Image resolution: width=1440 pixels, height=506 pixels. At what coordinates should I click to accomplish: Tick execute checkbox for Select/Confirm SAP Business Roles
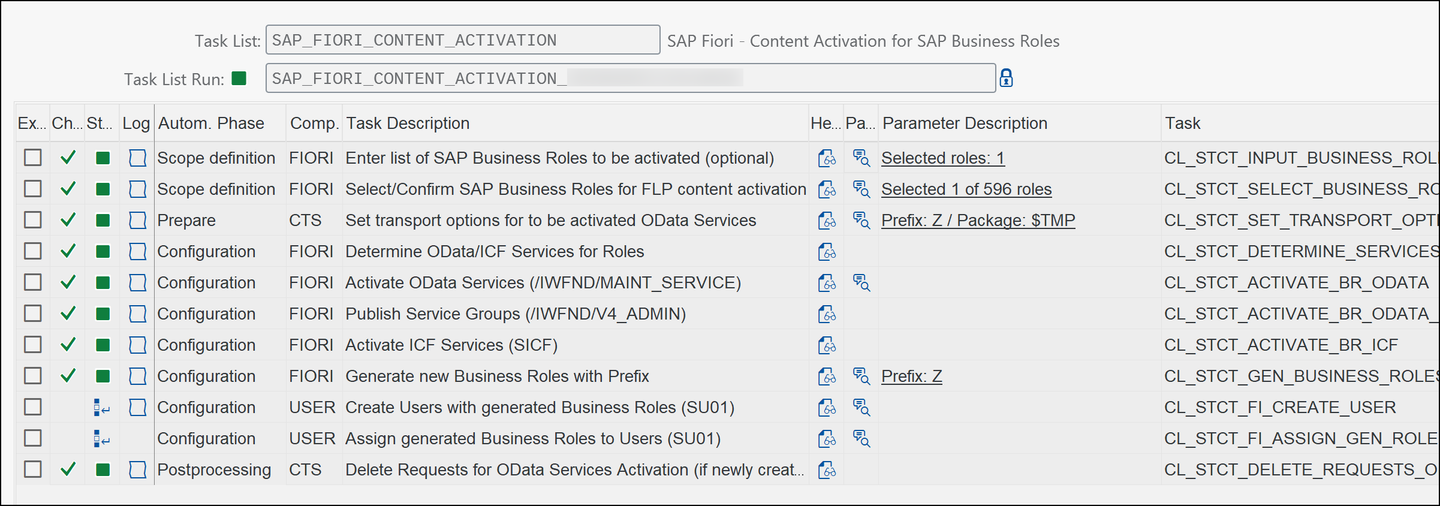33,189
